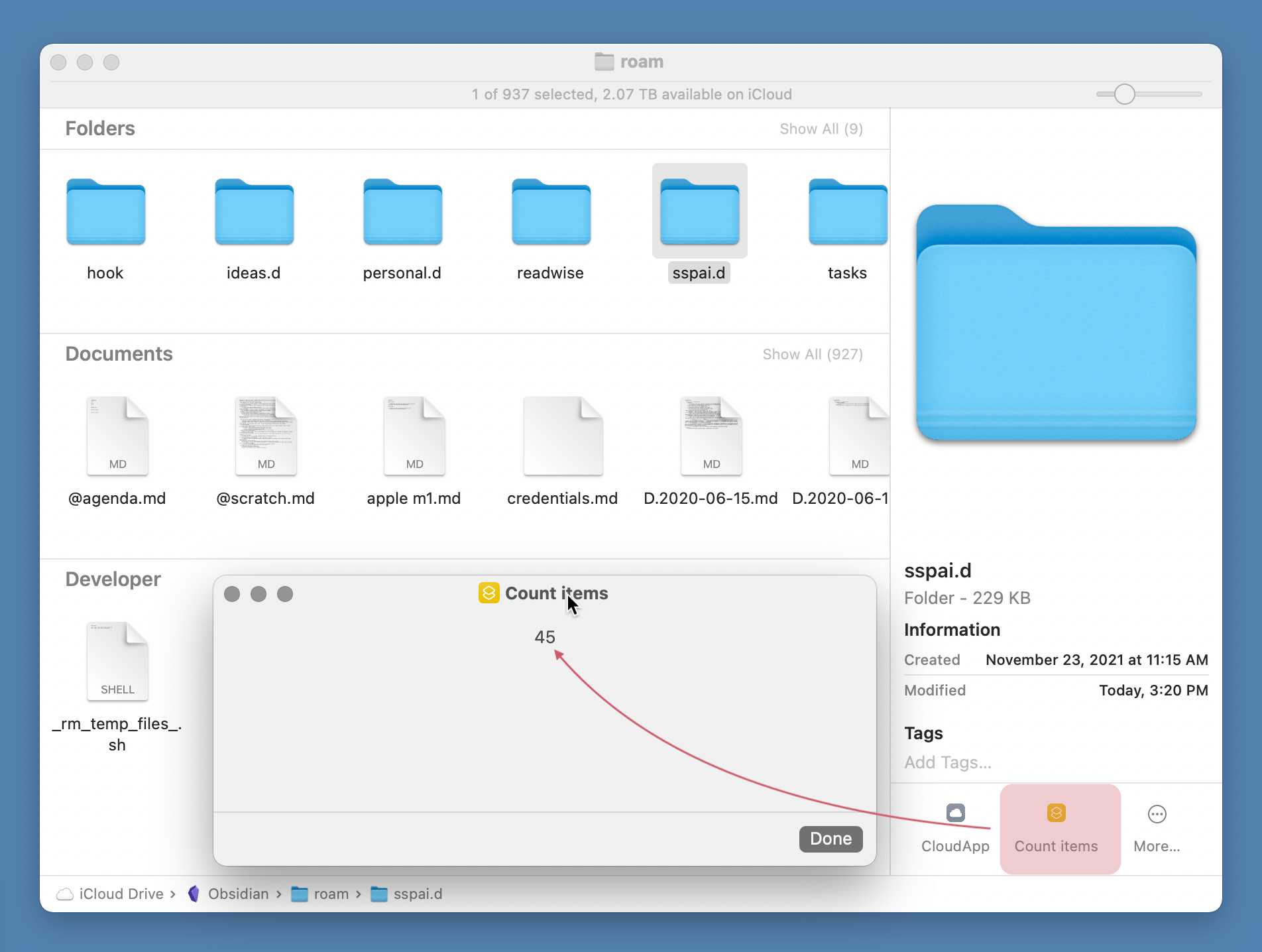Open the More... quick actions menu
This screenshot has height=952, width=1262.
(x=1157, y=828)
